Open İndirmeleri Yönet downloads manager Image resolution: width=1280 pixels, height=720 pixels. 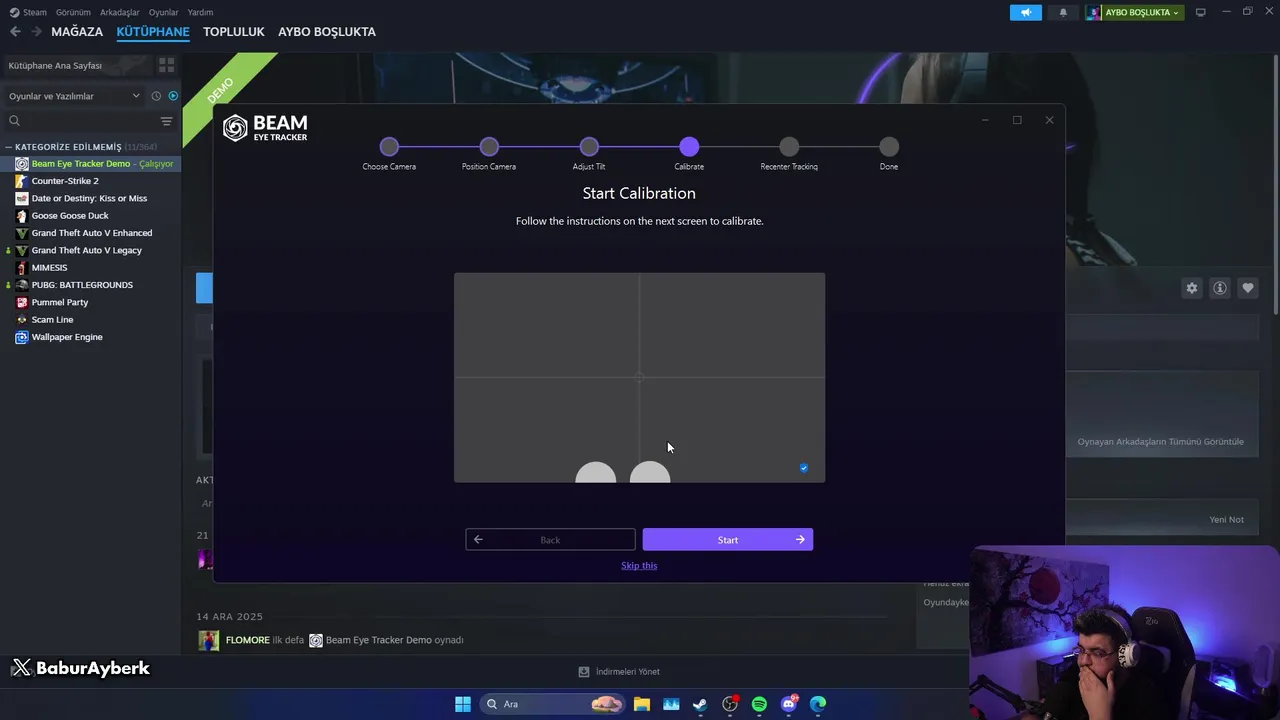point(619,672)
